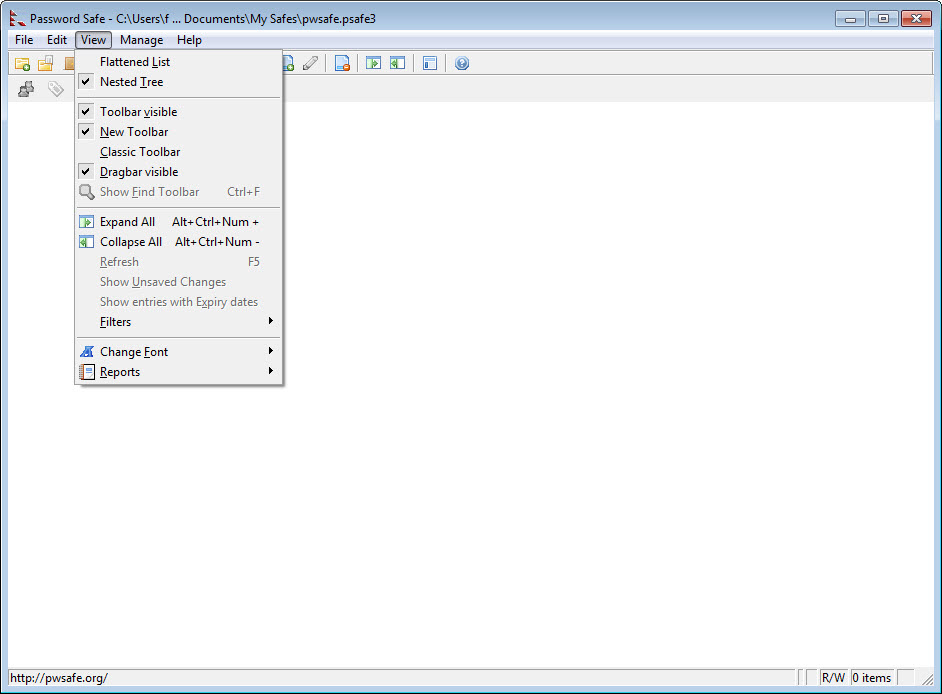Open the Manage menu

(142, 40)
